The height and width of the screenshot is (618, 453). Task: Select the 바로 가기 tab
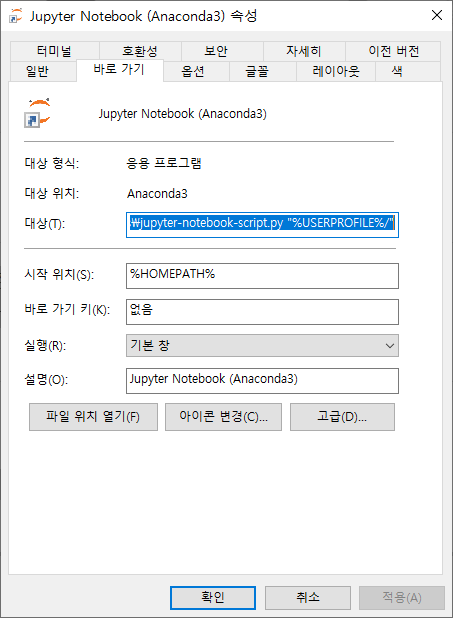coord(119,70)
